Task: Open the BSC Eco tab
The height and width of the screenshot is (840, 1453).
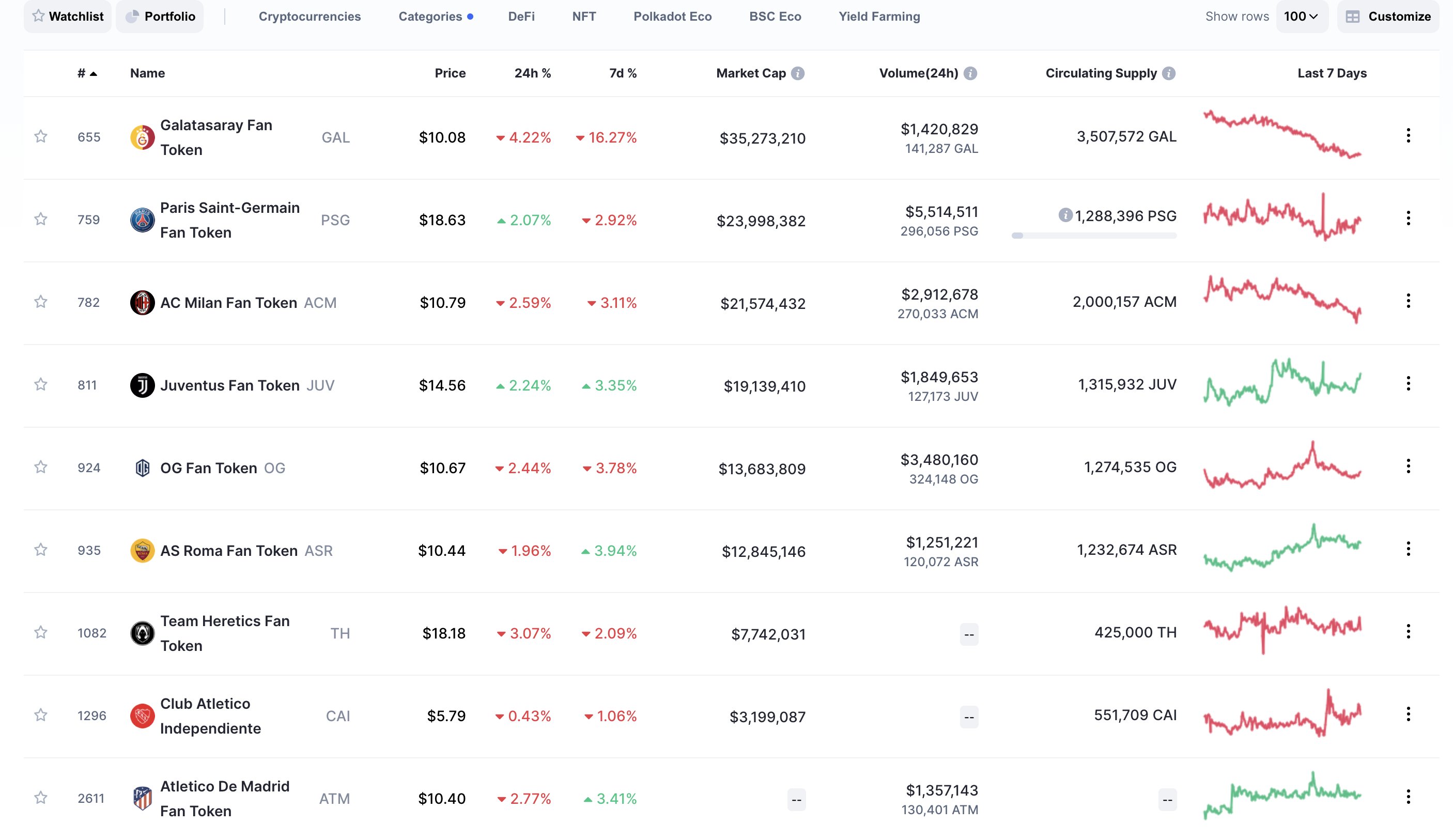Action: point(775,16)
